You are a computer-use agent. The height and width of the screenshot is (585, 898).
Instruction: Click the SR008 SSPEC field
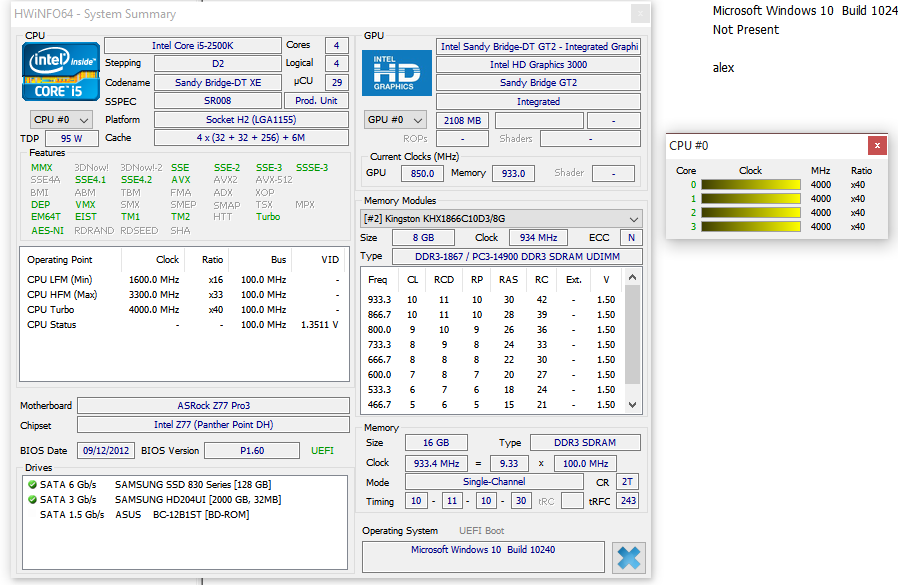point(218,101)
